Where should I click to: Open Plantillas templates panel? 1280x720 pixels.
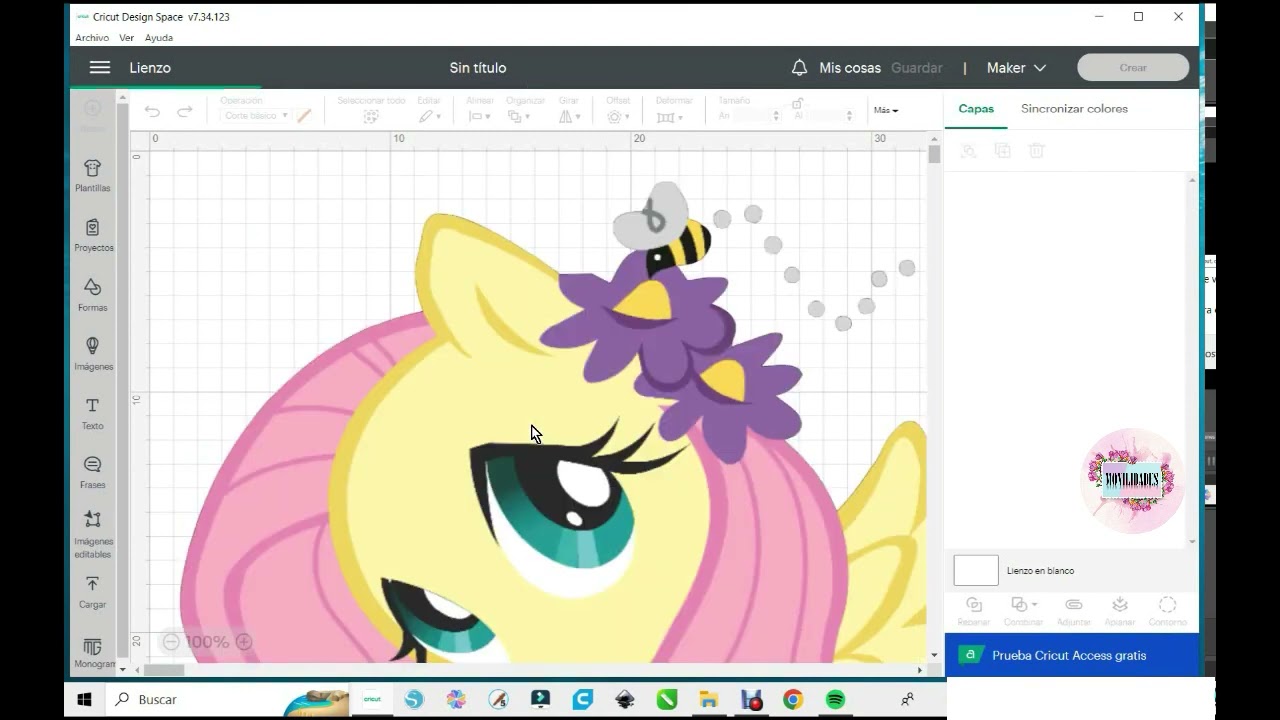pos(92,176)
